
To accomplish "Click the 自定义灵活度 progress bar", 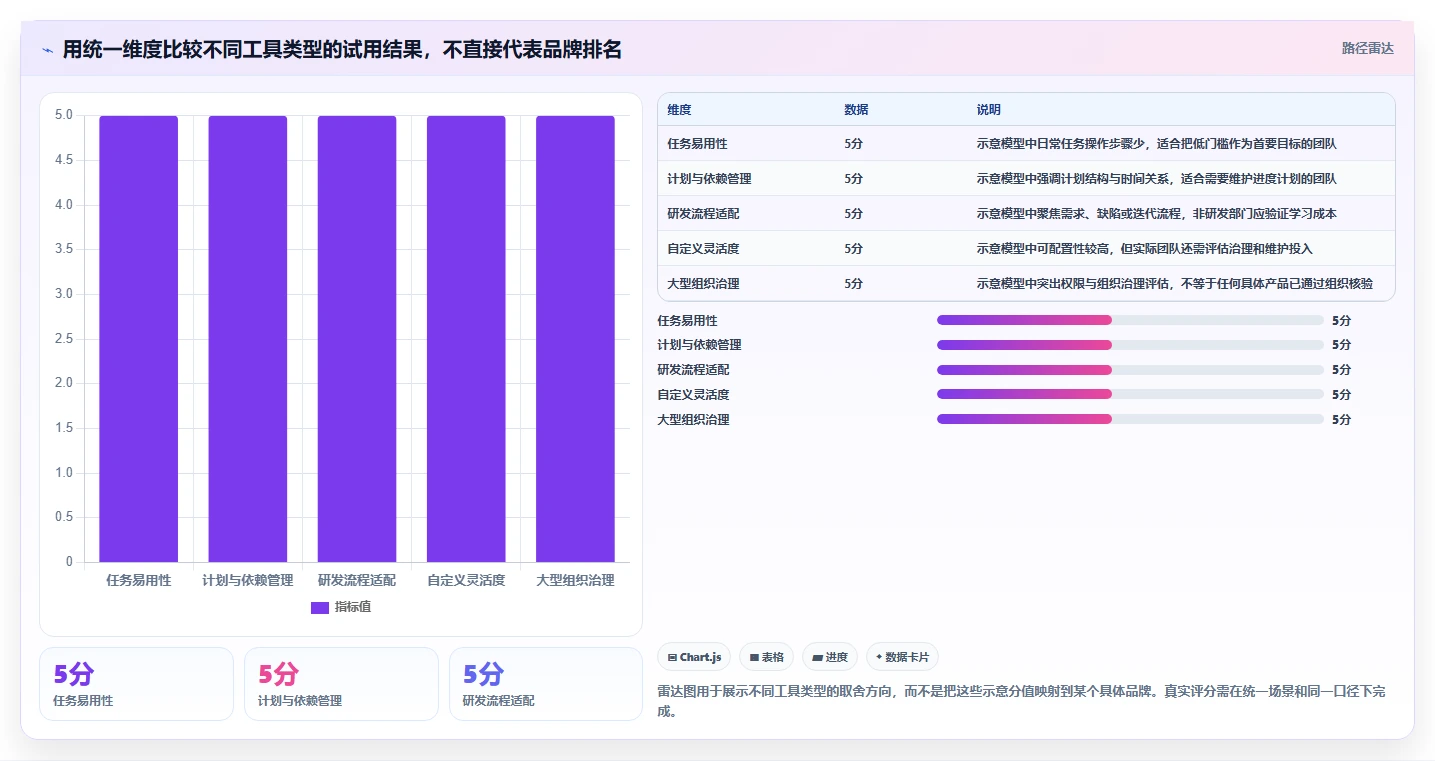I will (x=1130, y=395).
